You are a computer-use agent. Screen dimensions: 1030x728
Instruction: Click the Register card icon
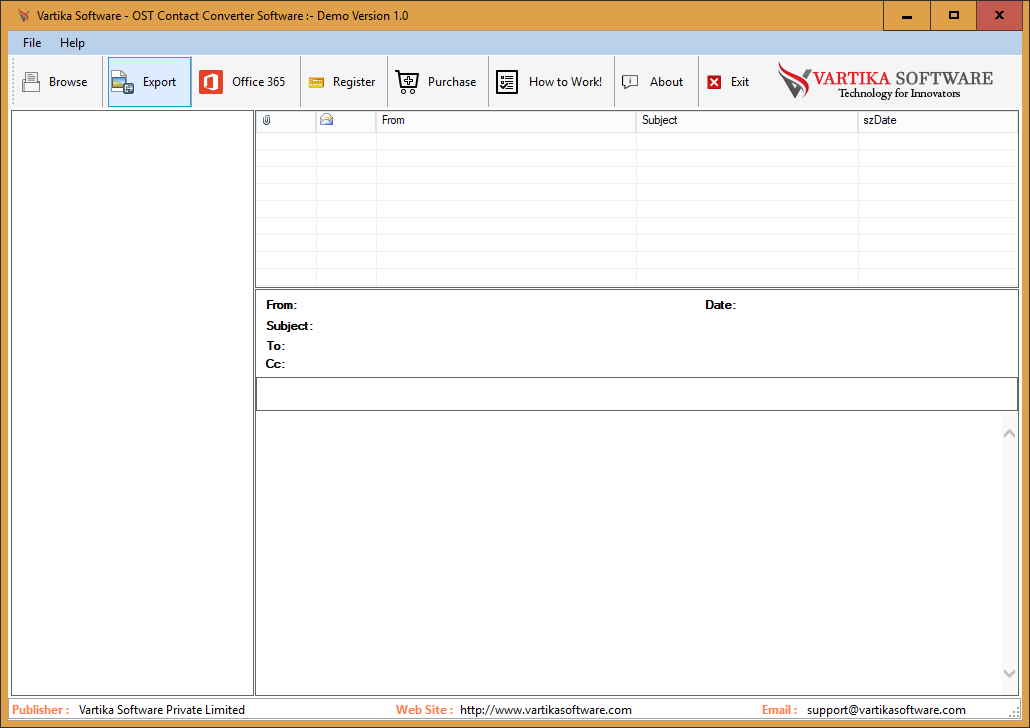pyautogui.click(x=317, y=82)
